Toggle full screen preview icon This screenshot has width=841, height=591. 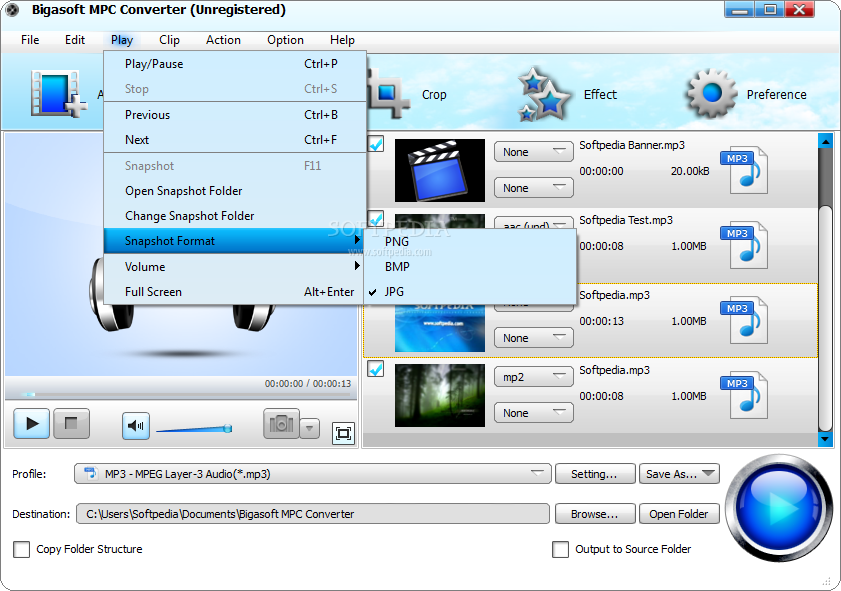[x=343, y=433]
